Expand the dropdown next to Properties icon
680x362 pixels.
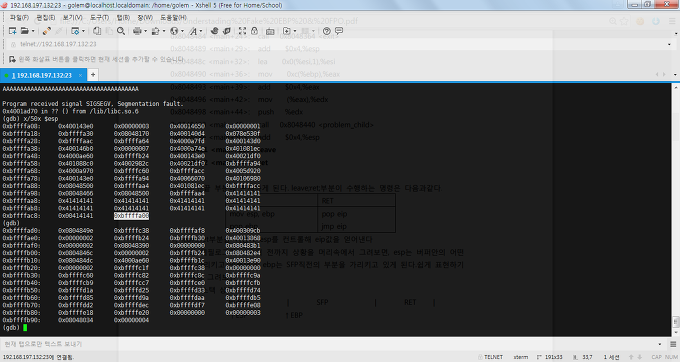click(83, 31)
